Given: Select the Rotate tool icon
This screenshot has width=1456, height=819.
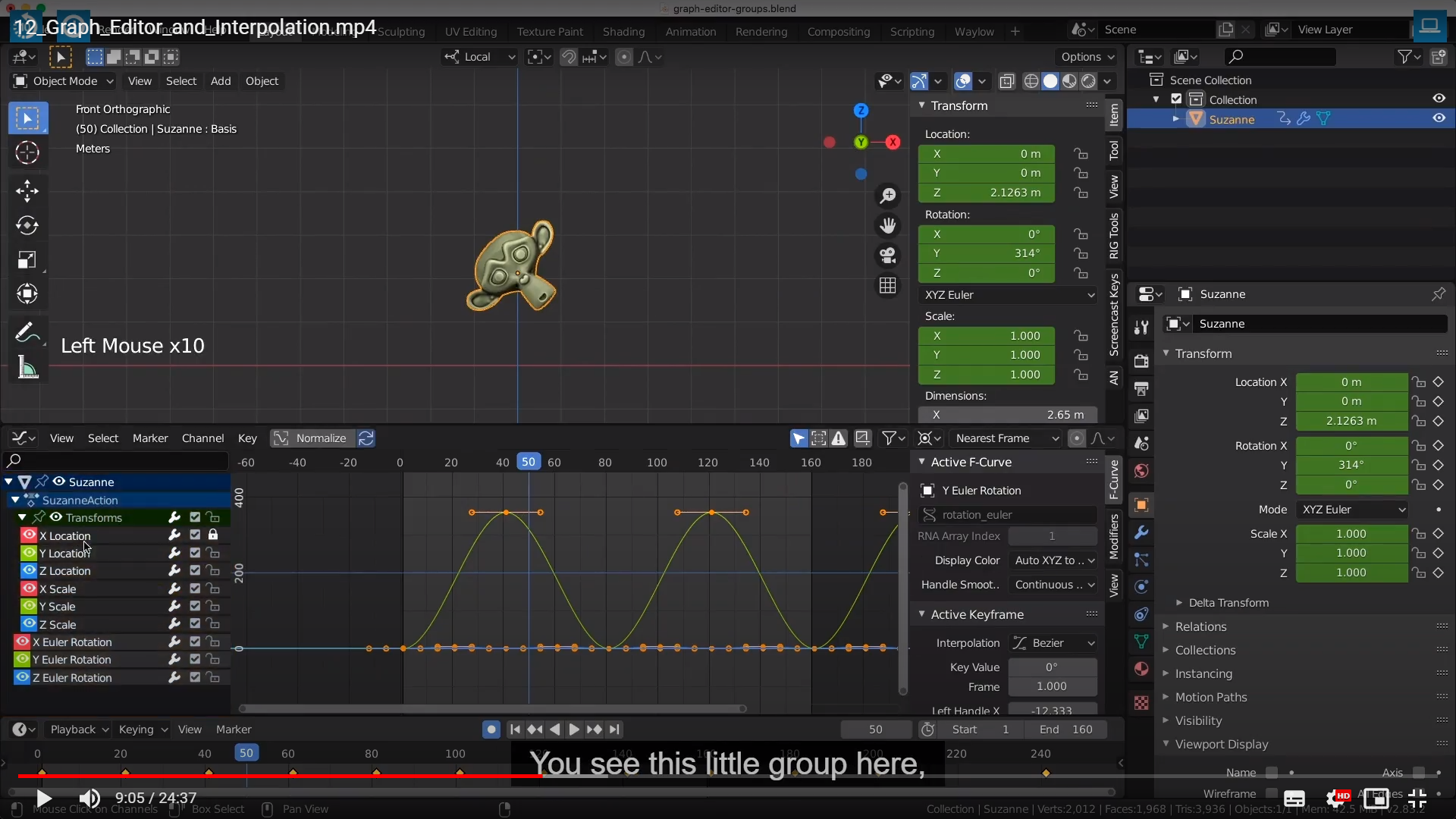Looking at the screenshot, I should tap(27, 225).
